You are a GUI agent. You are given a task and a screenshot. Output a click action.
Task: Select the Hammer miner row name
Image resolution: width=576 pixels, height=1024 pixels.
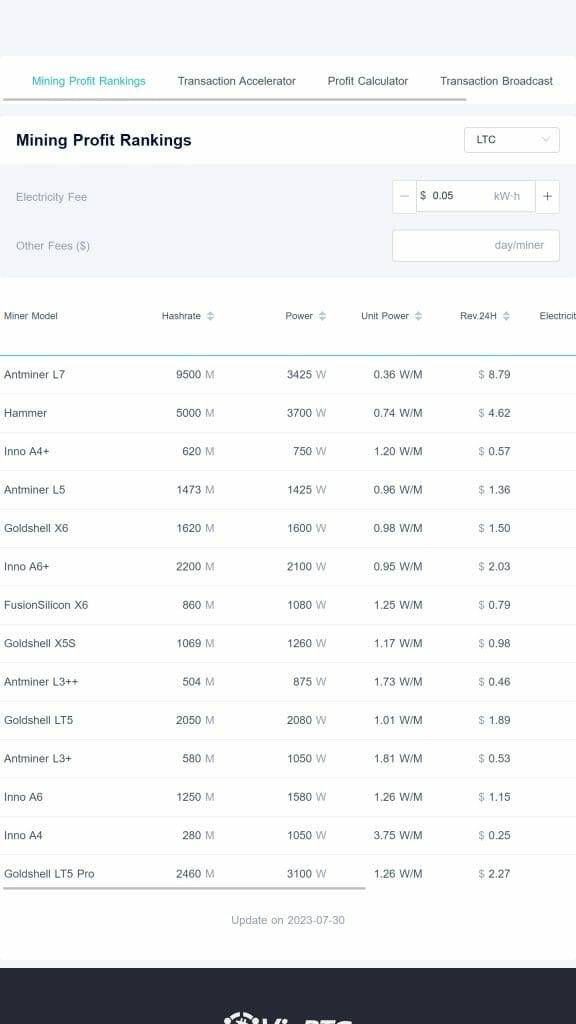[25, 413]
